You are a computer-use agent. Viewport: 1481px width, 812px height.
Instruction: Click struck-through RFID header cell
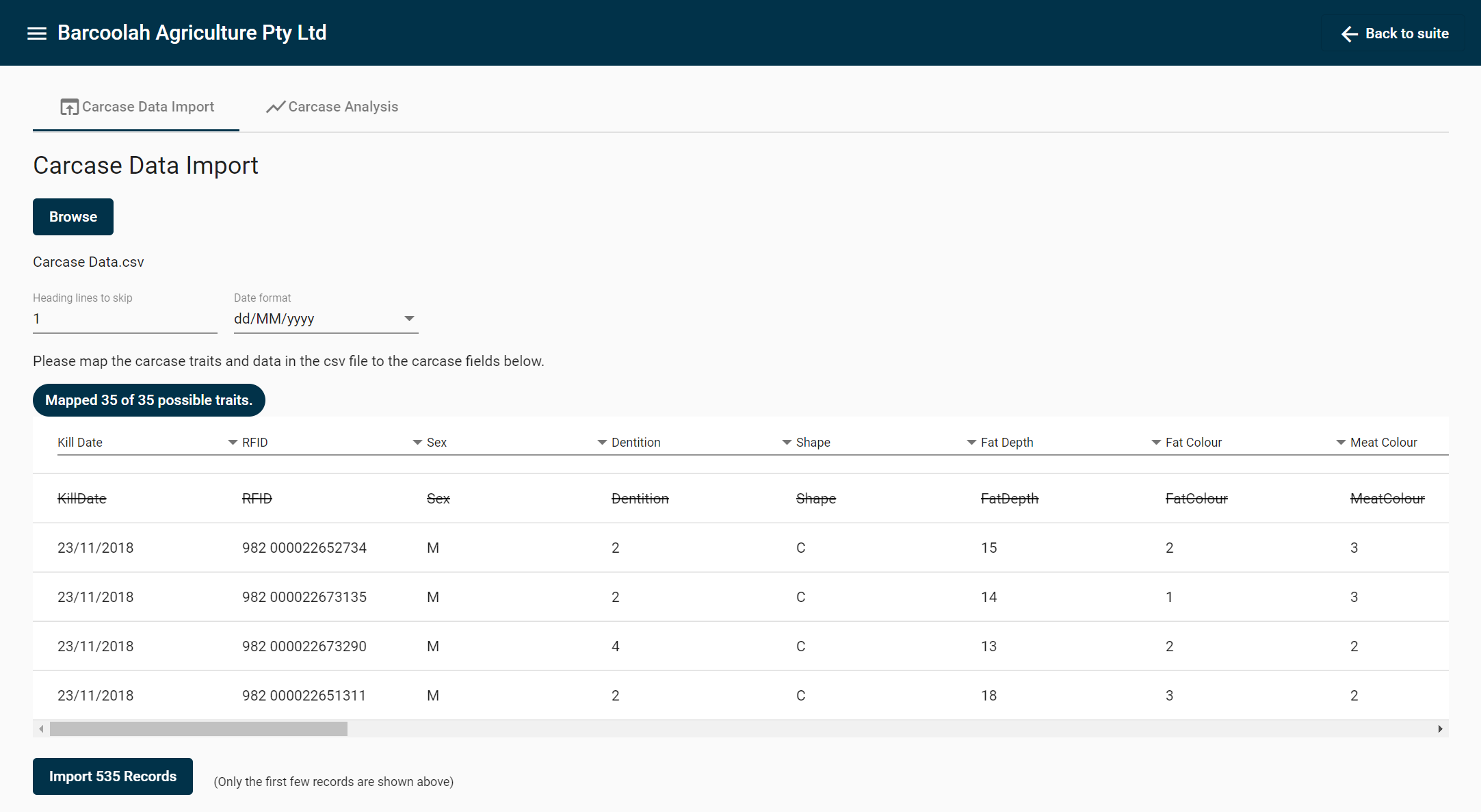[257, 499]
